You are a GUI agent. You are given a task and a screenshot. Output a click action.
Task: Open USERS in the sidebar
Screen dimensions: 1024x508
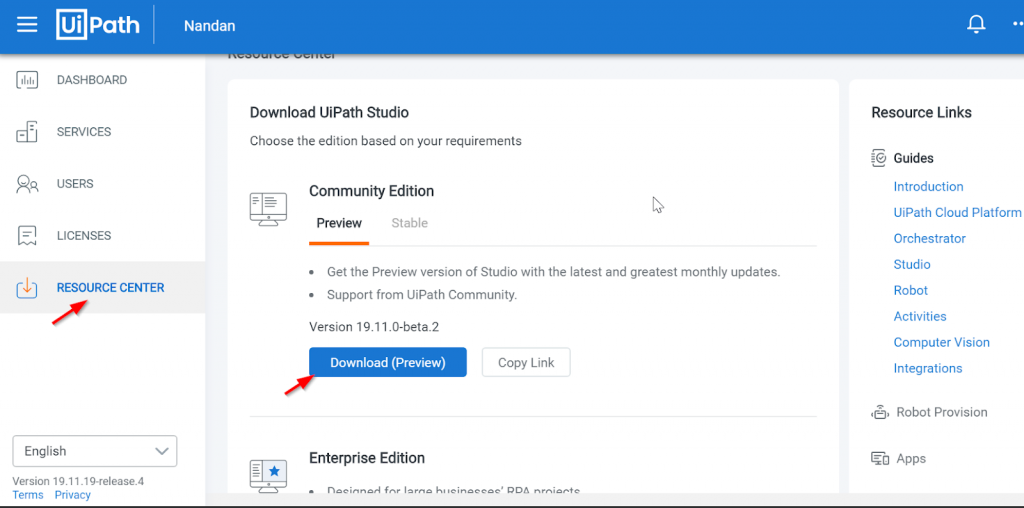tap(75, 184)
